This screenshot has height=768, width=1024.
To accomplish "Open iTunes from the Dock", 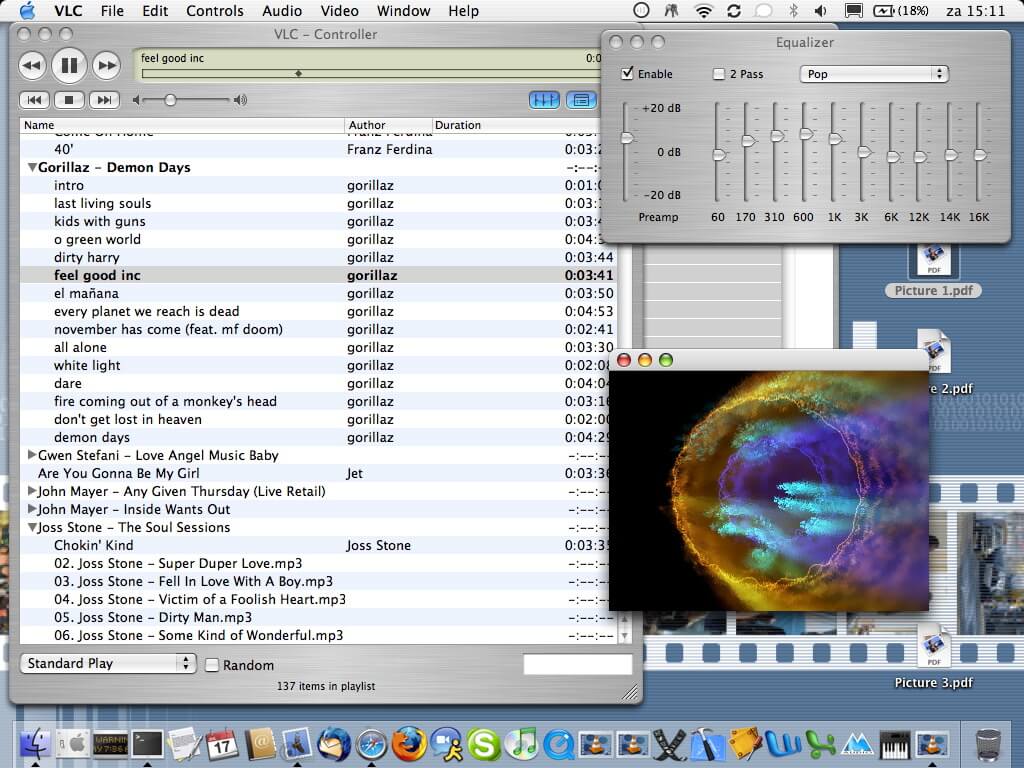I will 522,745.
